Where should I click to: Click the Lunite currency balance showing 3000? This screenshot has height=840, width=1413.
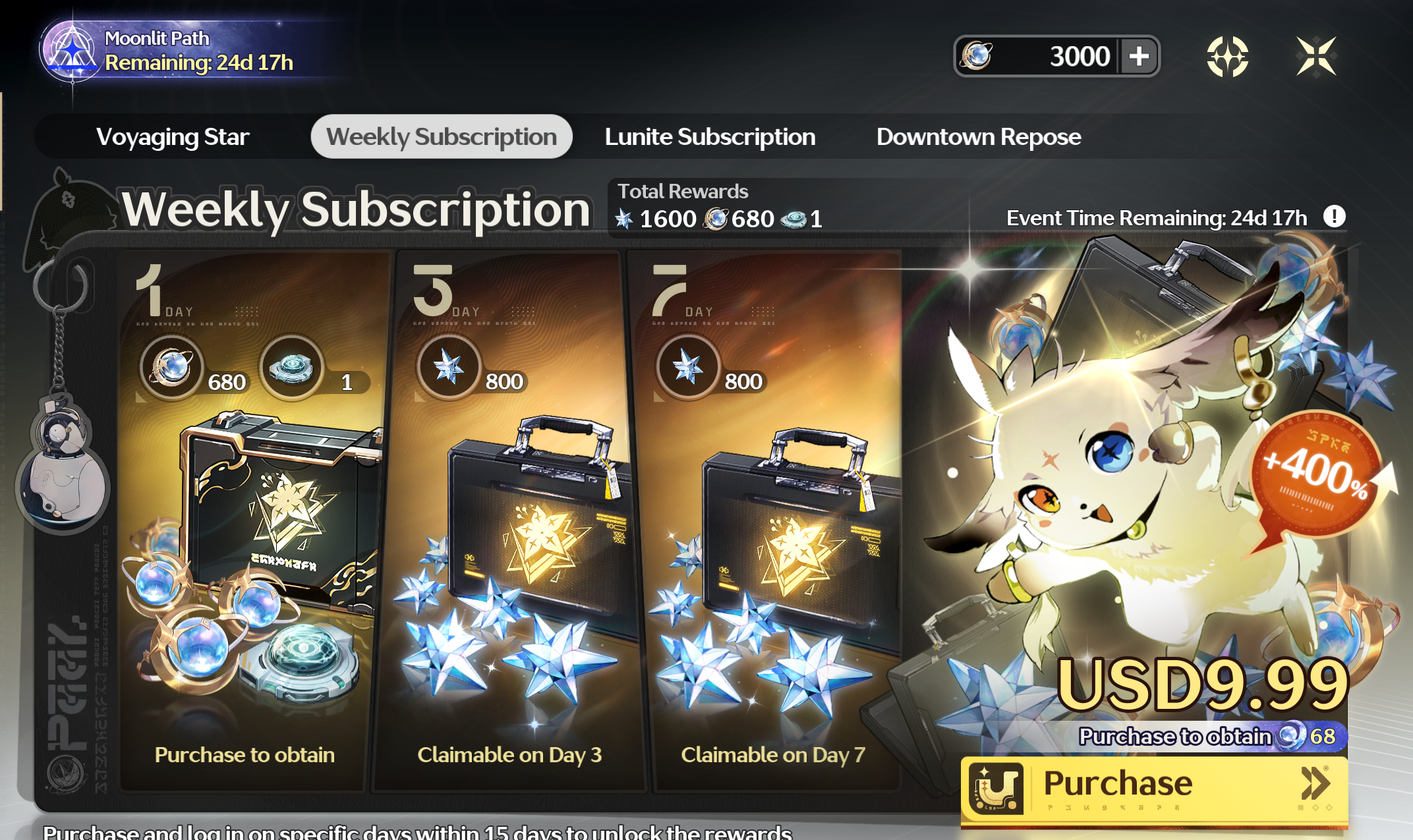click(x=1056, y=57)
